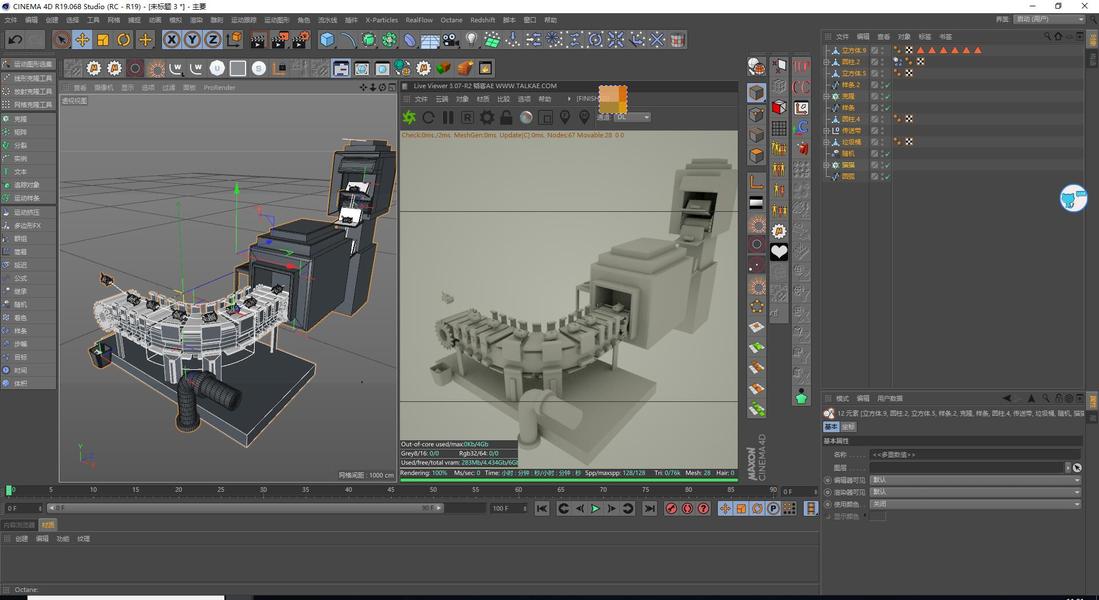
Task: Click the 显示颜色 color swatch
Action: click(878, 517)
